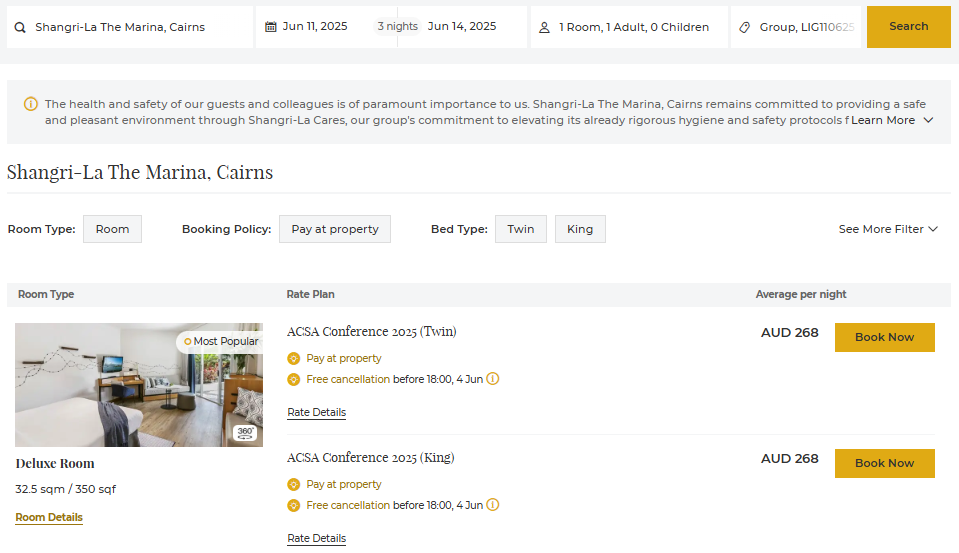Click the 3 nights label
This screenshot has height=553, width=959.
pyautogui.click(x=398, y=26)
